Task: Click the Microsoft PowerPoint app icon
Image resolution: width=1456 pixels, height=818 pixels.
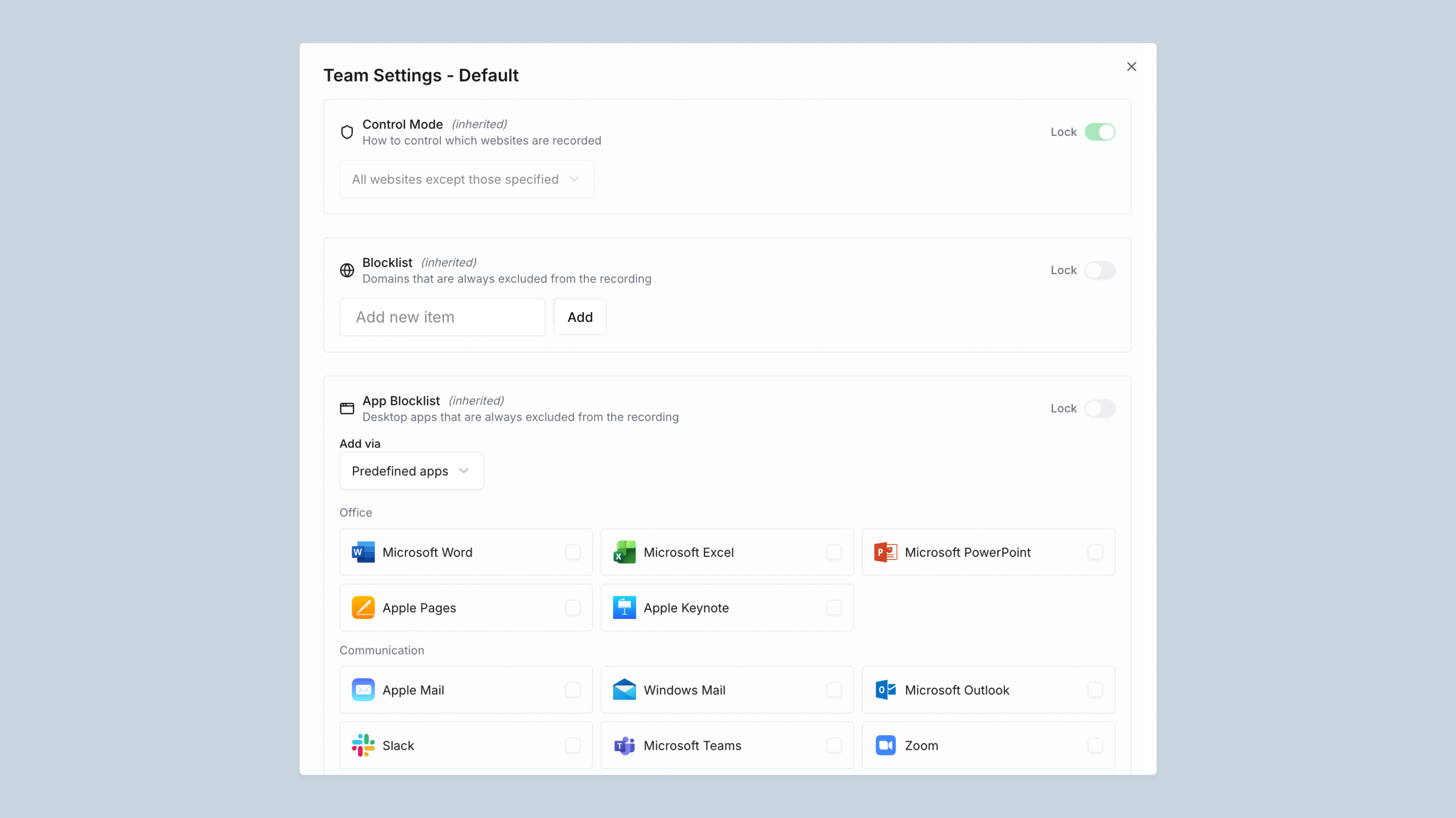Action: (x=885, y=553)
